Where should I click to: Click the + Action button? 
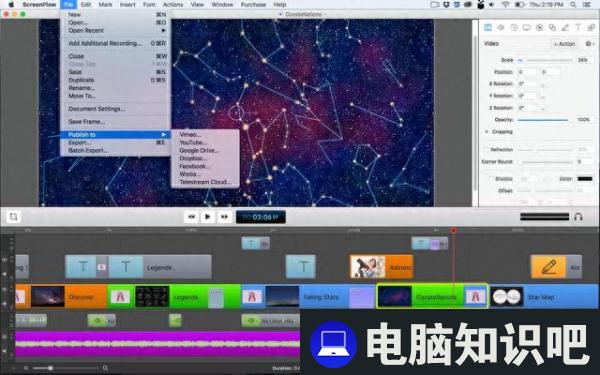564,44
